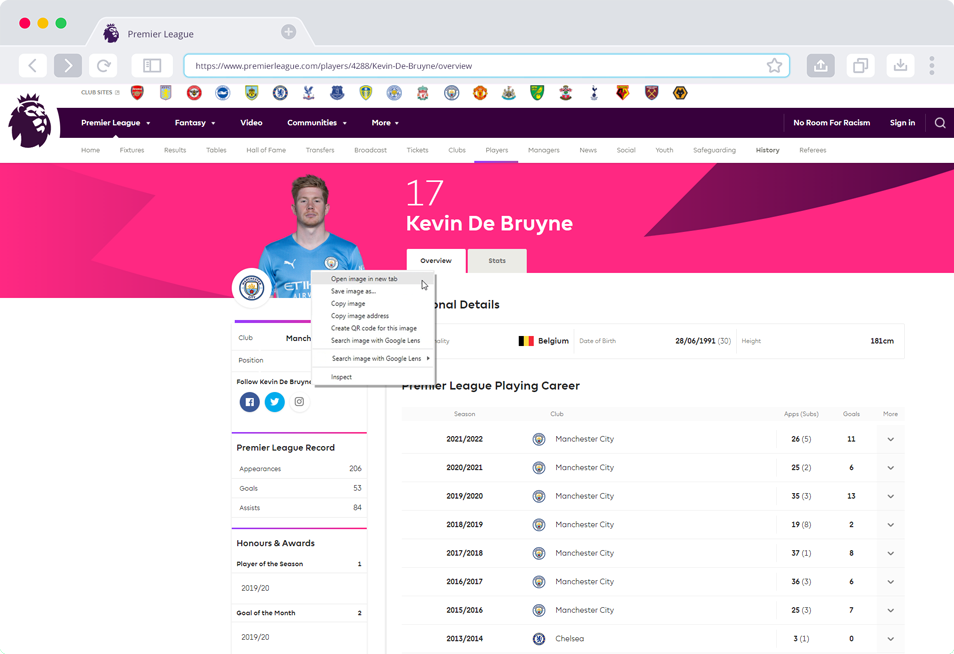Open the Fantasy dropdown menu

(194, 123)
